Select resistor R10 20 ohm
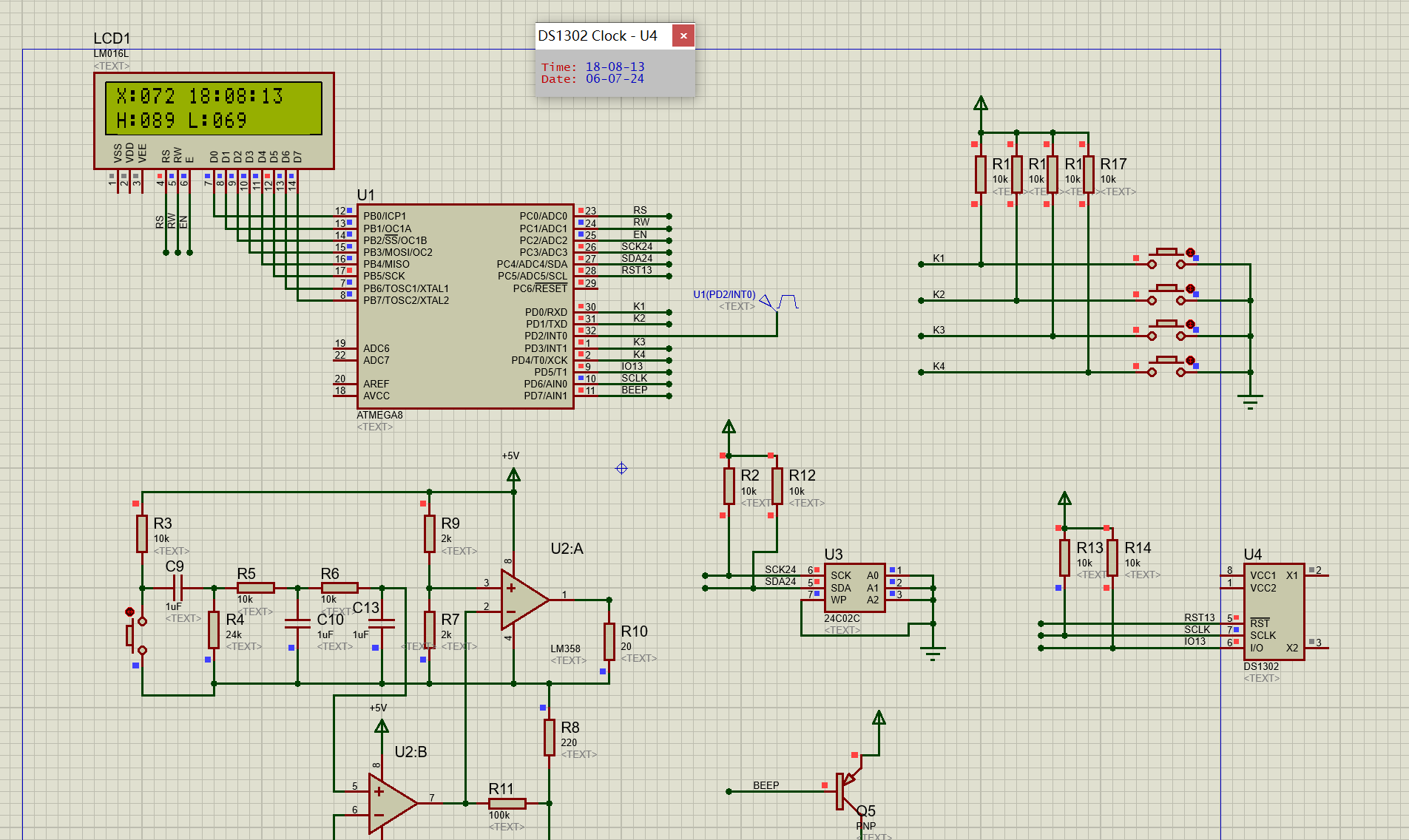The width and height of the screenshot is (1409, 840). (x=609, y=641)
